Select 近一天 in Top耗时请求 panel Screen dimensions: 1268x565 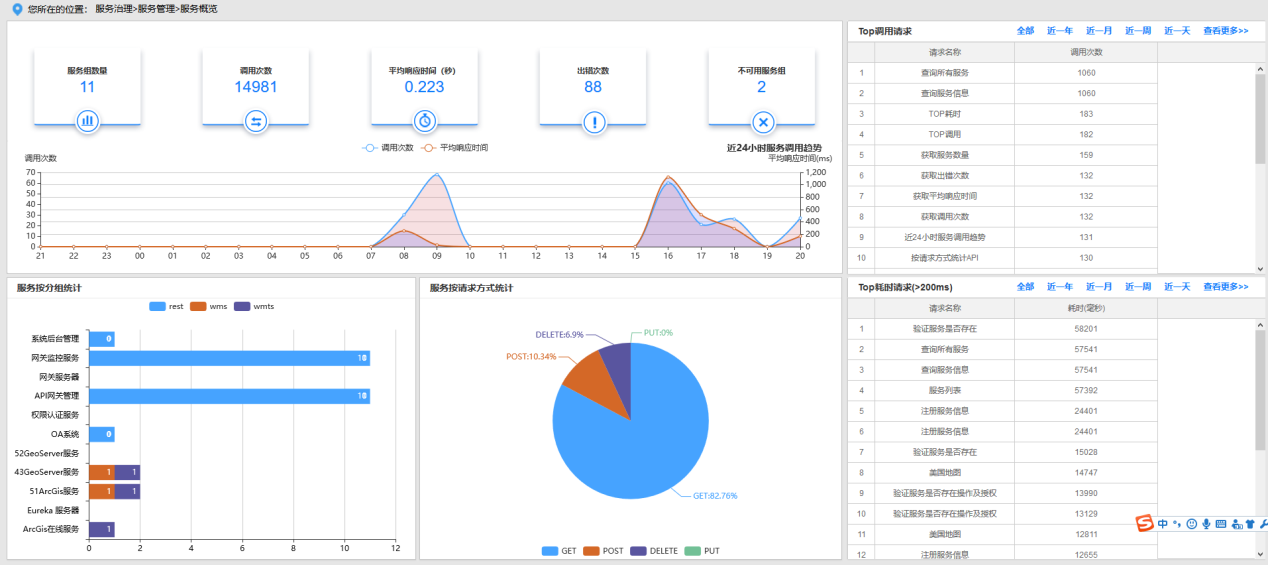tap(1177, 287)
